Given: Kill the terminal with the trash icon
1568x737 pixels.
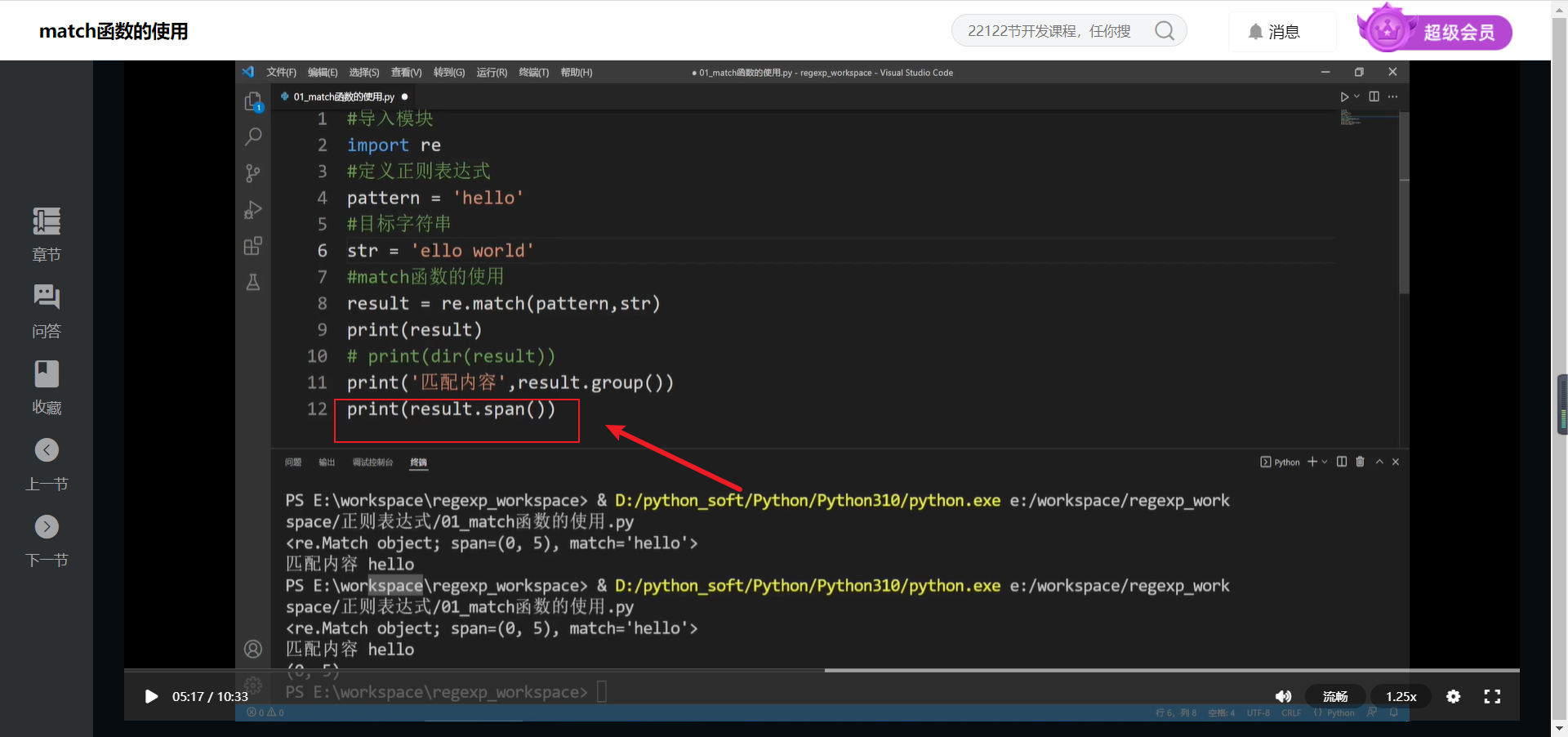Looking at the screenshot, I should tap(1360, 462).
